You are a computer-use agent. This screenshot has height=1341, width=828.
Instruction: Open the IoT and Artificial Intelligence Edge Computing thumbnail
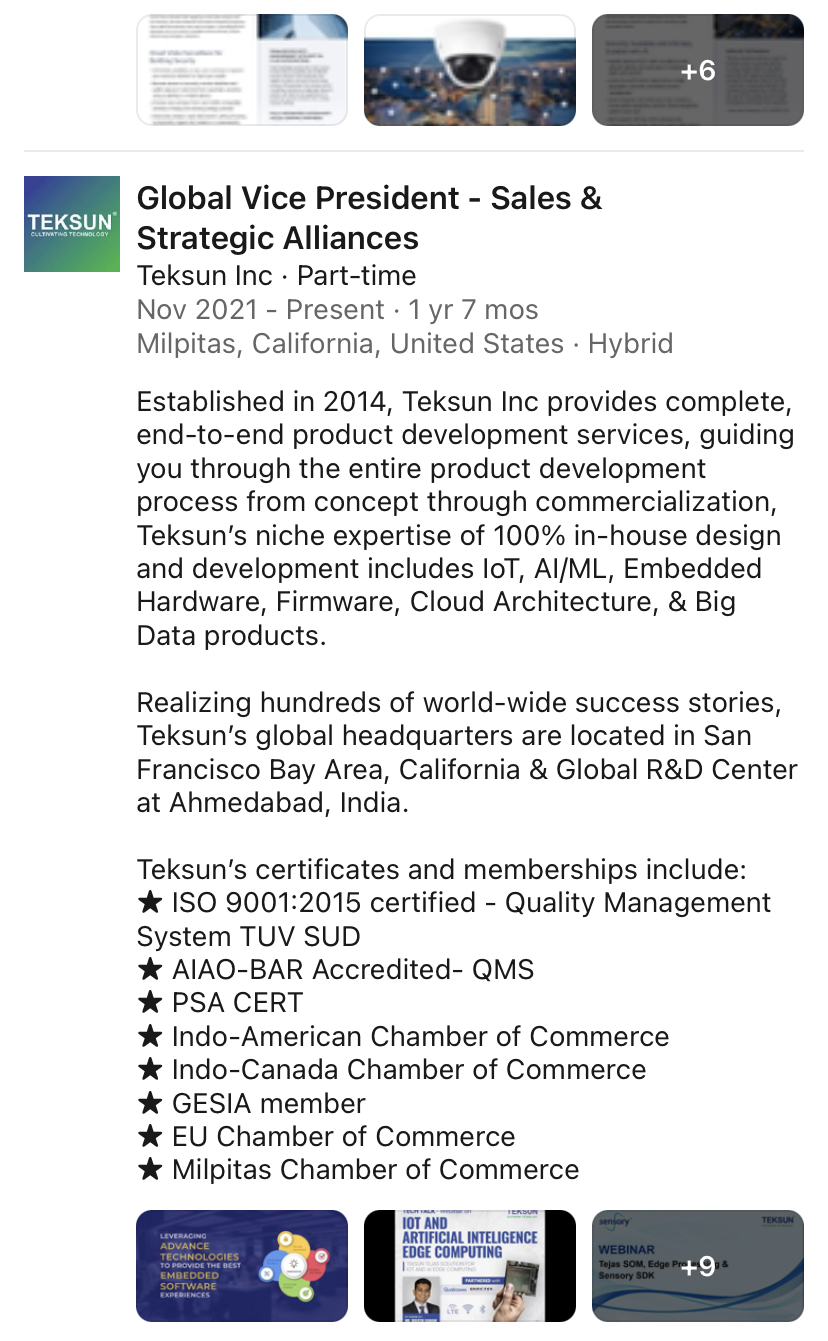tap(470, 1266)
